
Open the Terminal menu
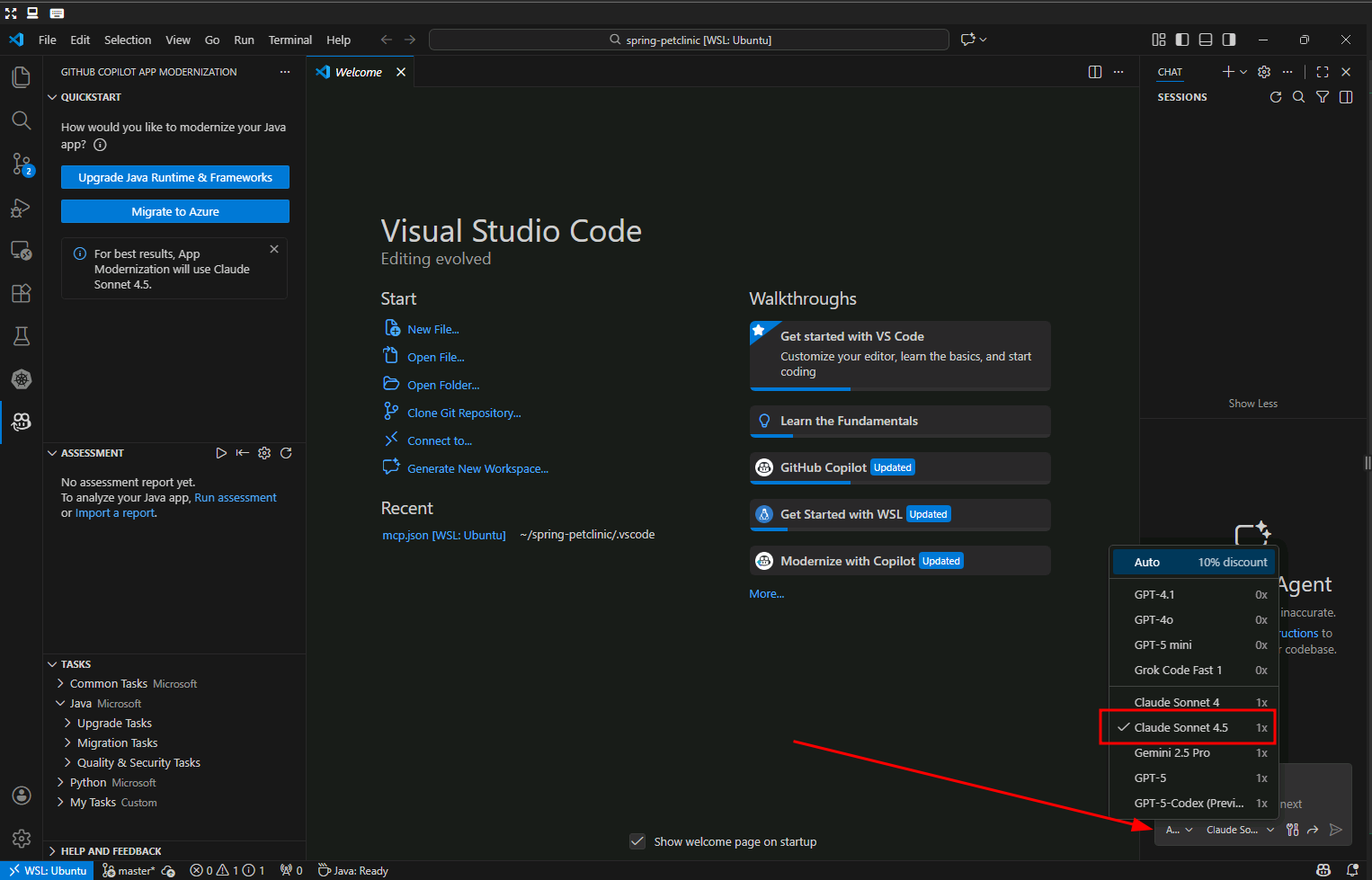(290, 40)
